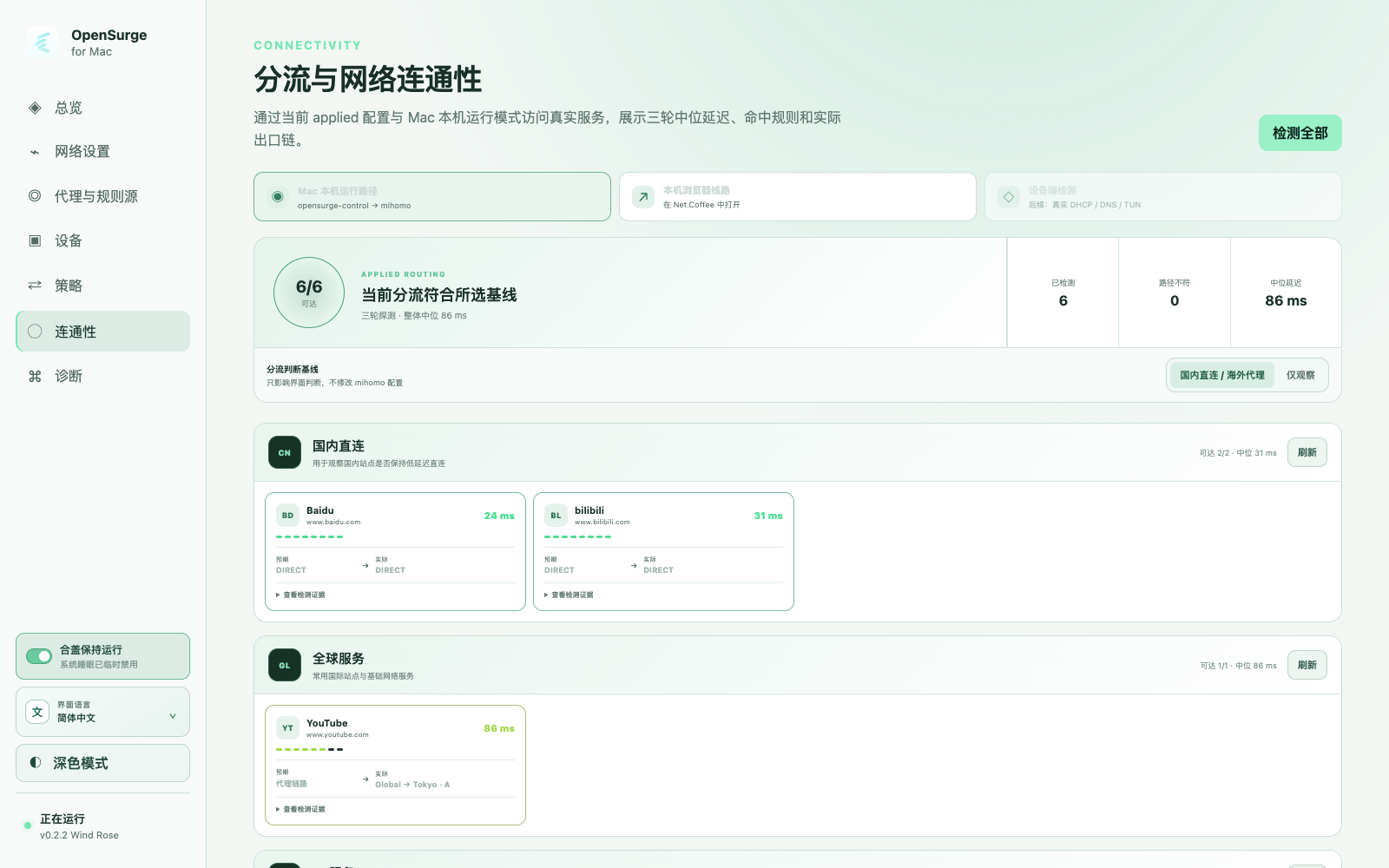Select the Mac 本机运行路径 radio card
This screenshot has height=868, width=1389.
pos(432,197)
